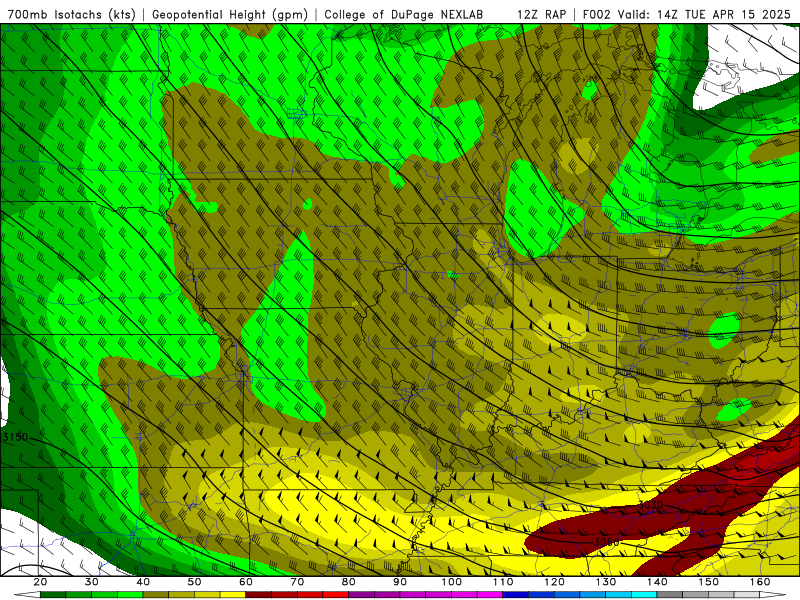Click the '700mb Isotachs (kts)' title text

(x=71, y=15)
